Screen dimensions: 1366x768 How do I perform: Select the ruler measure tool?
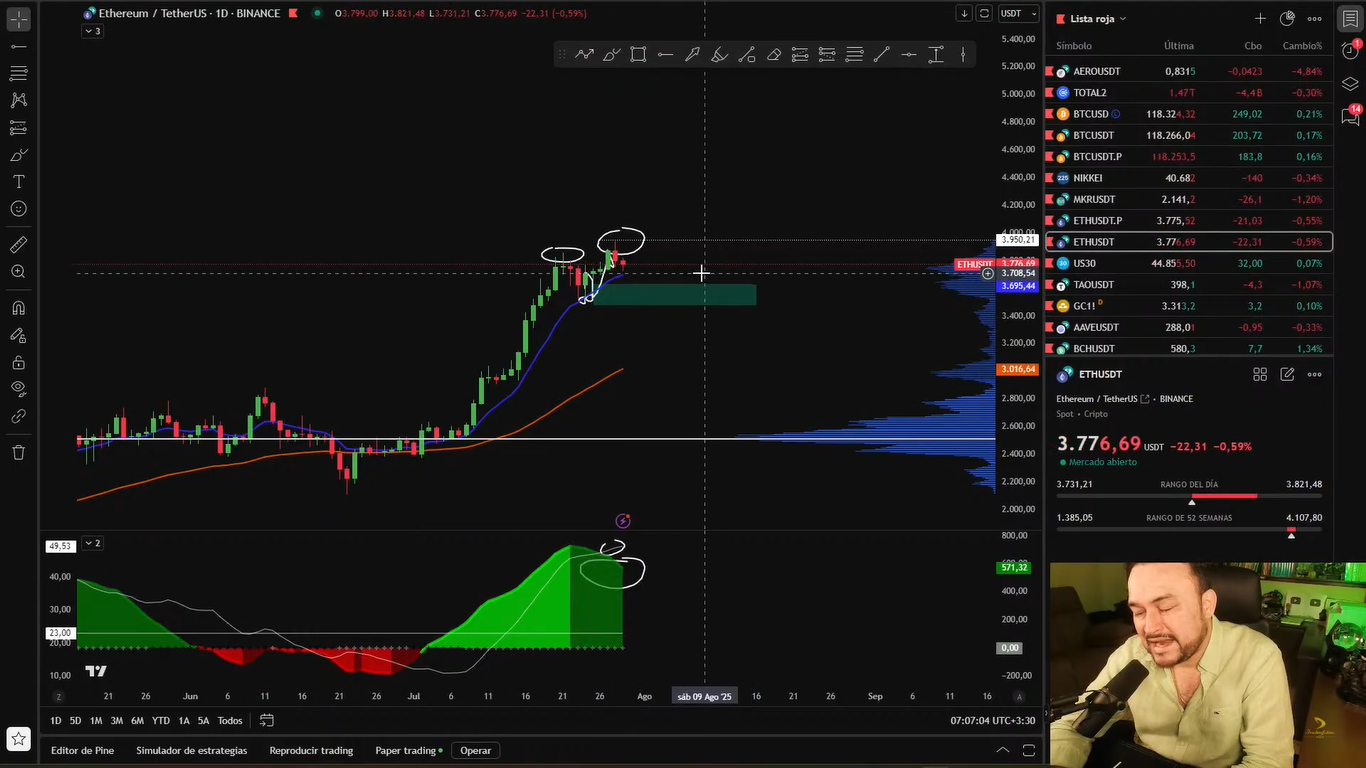pyautogui.click(x=18, y=245)
